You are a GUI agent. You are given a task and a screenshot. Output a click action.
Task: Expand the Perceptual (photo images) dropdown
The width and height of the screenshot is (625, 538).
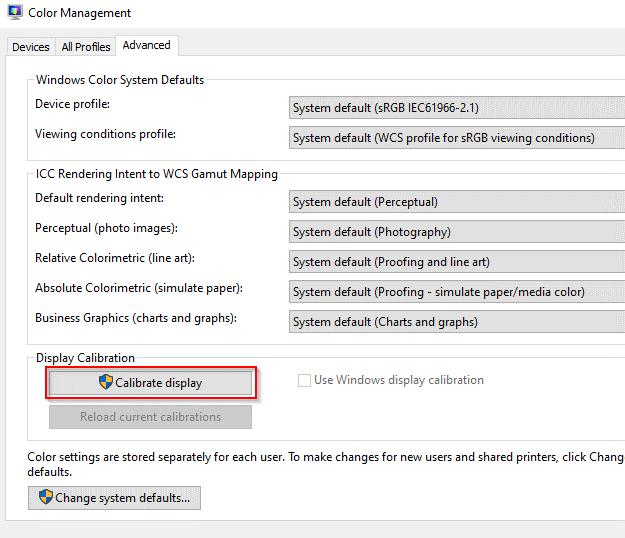click(456, 232)
